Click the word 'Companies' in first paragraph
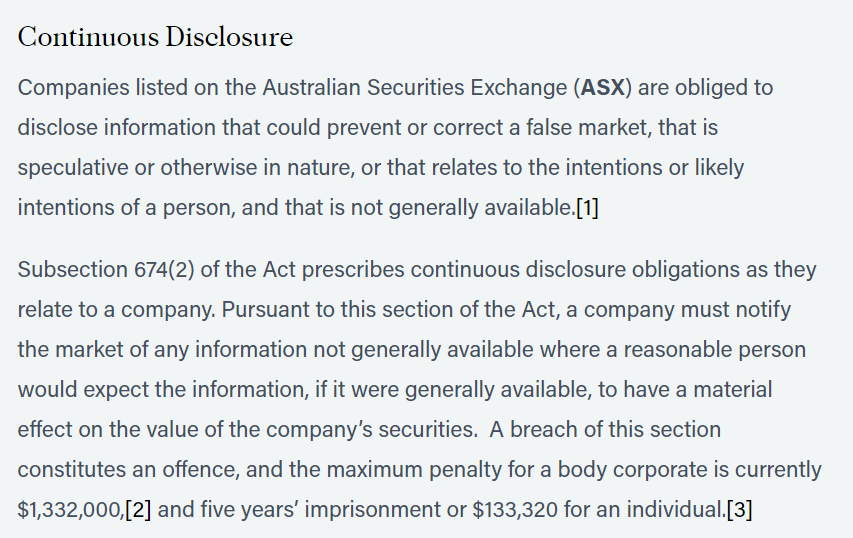 (x=73, y=88)
